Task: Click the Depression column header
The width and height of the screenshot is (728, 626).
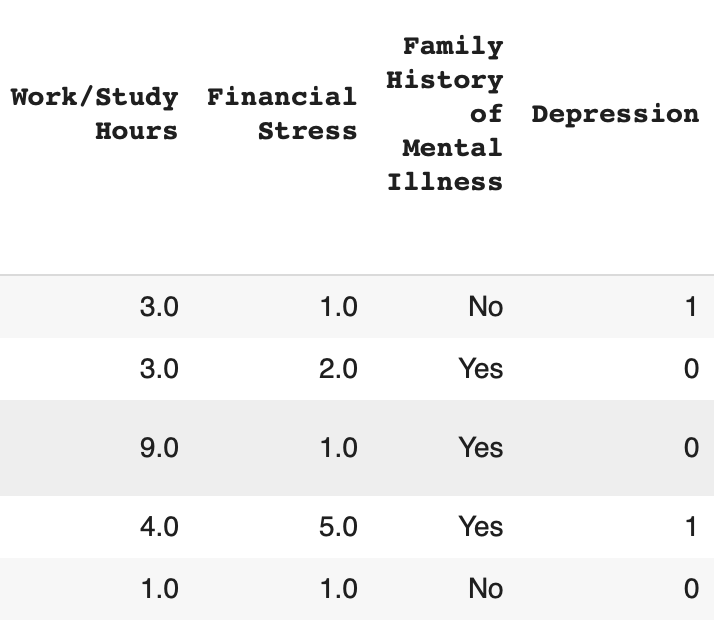Action: pos(615,114)
